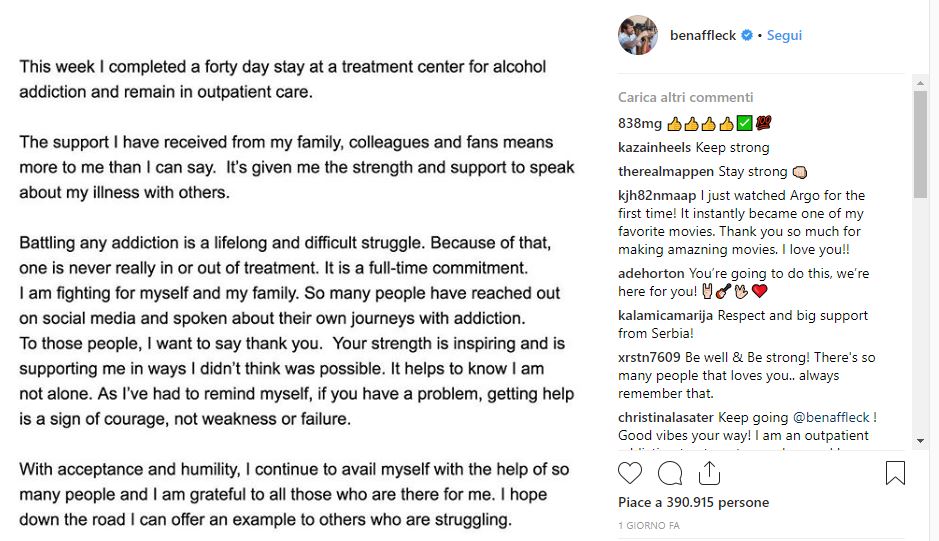Open adehorton commenter profile

651,273
